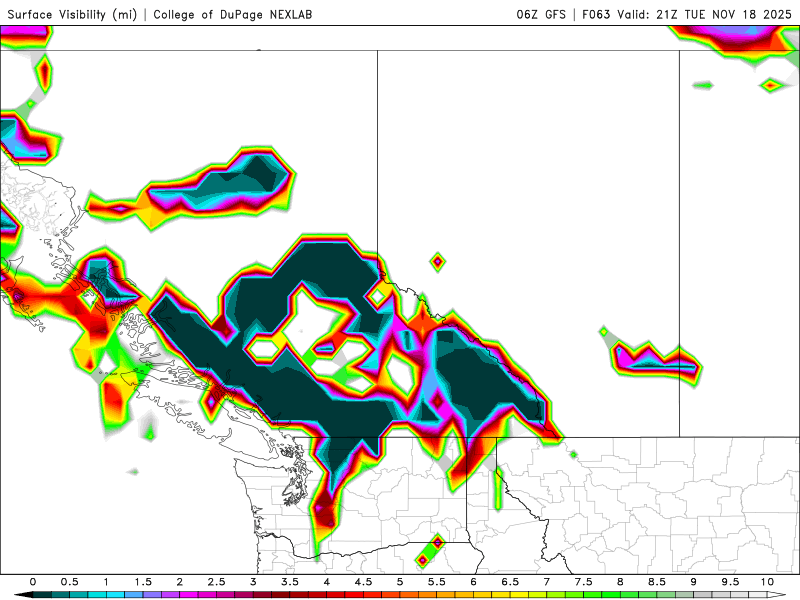Click the 'Surface Visibility (mi)' title text
The width and height of the screenshot is (800, 600).
point(72,14)
